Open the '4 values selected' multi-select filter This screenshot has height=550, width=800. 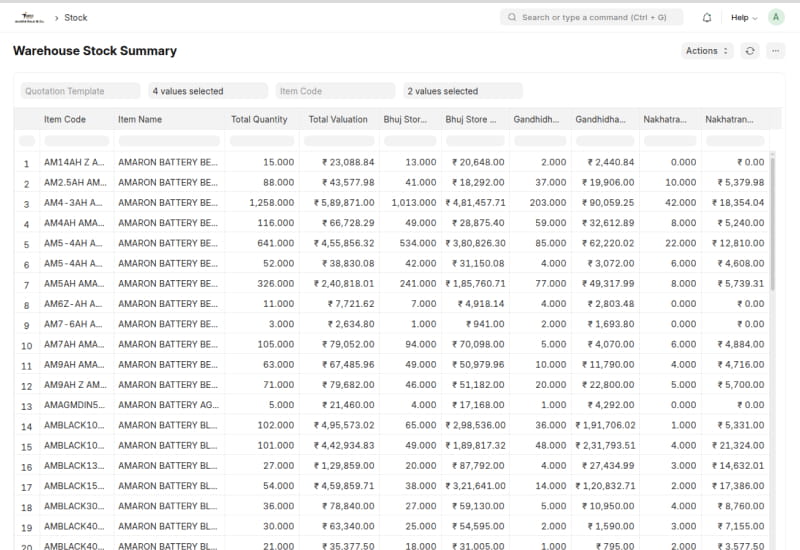[x=208, y=91]
